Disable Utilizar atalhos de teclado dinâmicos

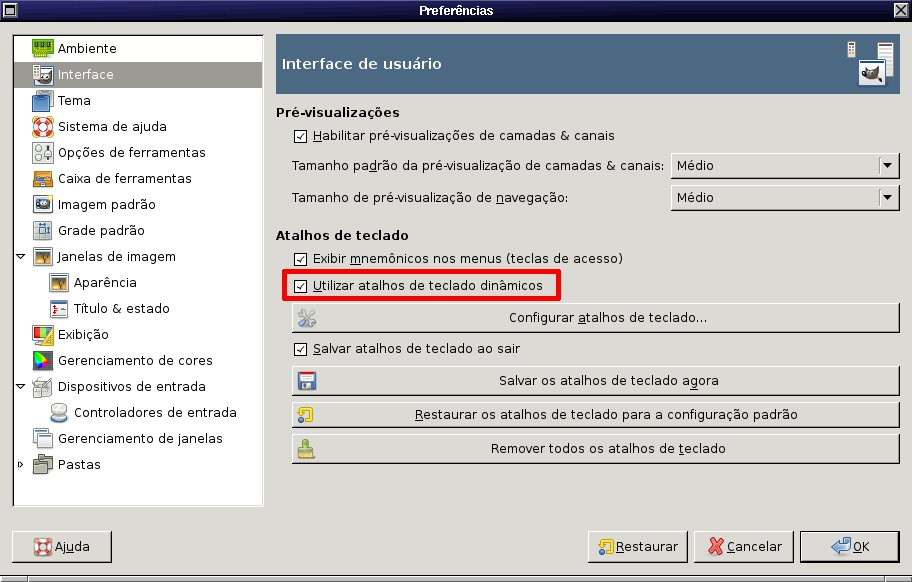click(300, 286)
